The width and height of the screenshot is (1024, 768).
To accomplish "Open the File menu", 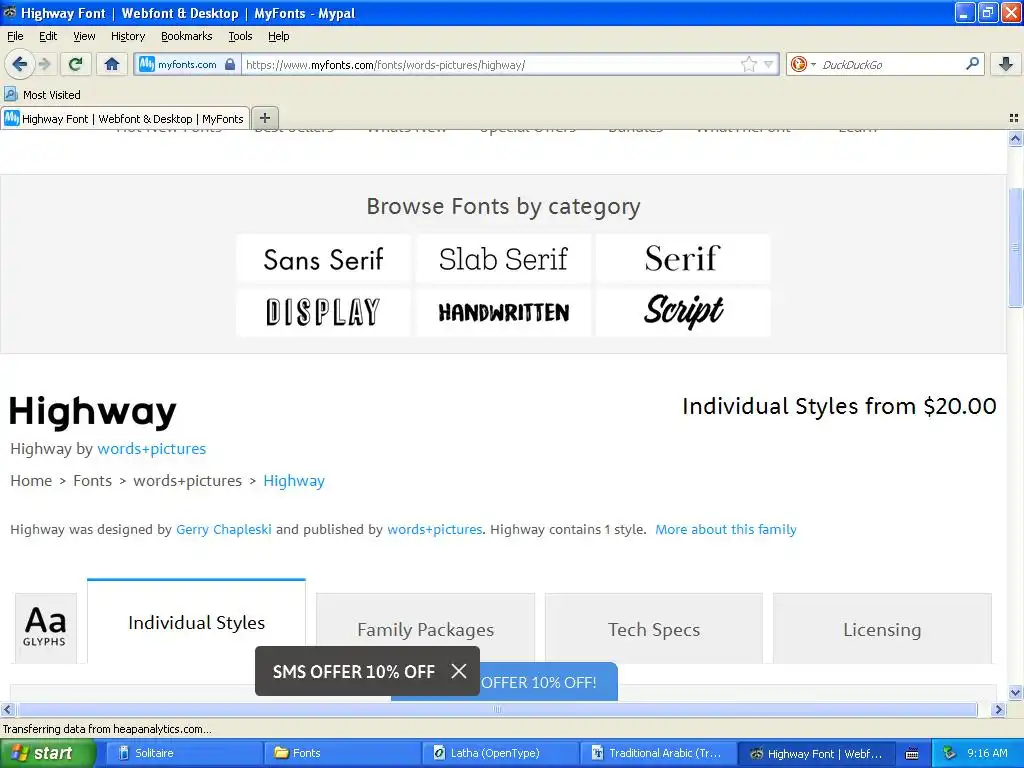I will tap(15, 36).
